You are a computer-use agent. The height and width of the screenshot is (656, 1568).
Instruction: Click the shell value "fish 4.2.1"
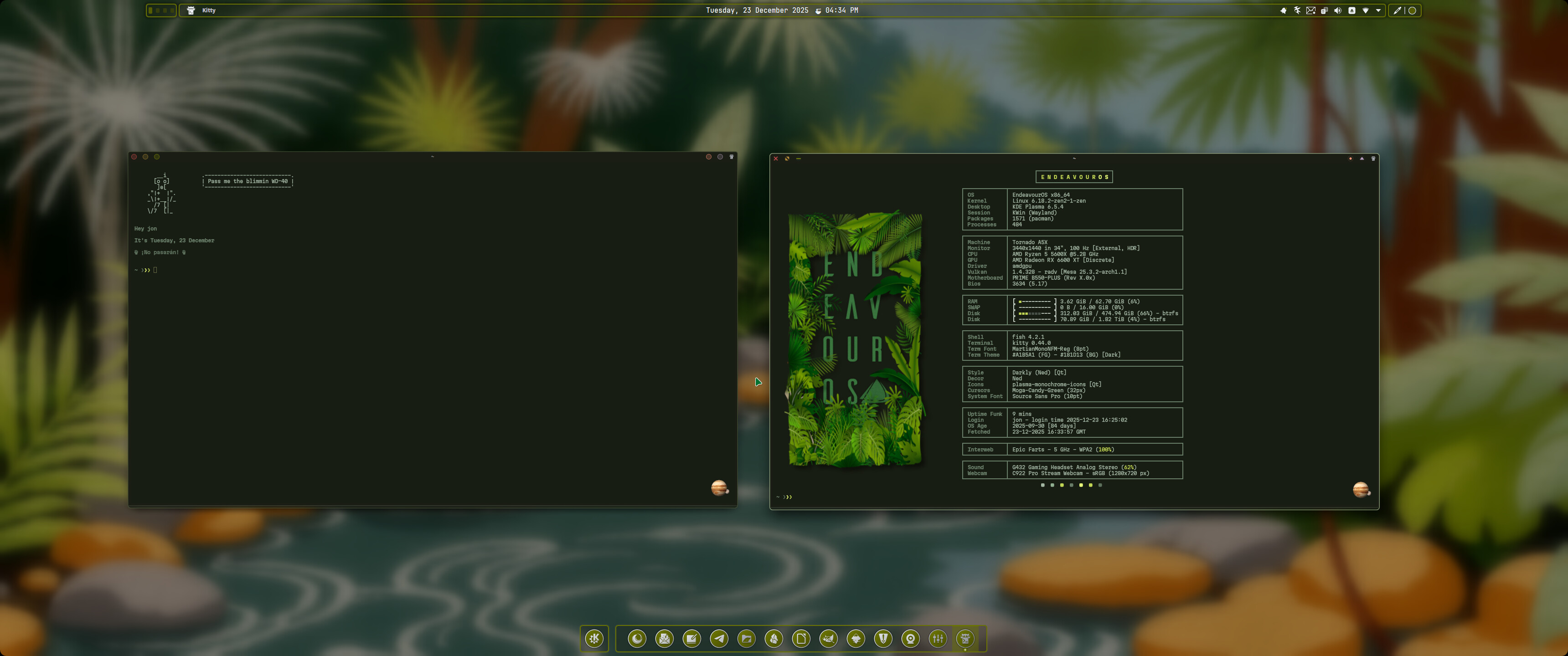point(1028,337)
